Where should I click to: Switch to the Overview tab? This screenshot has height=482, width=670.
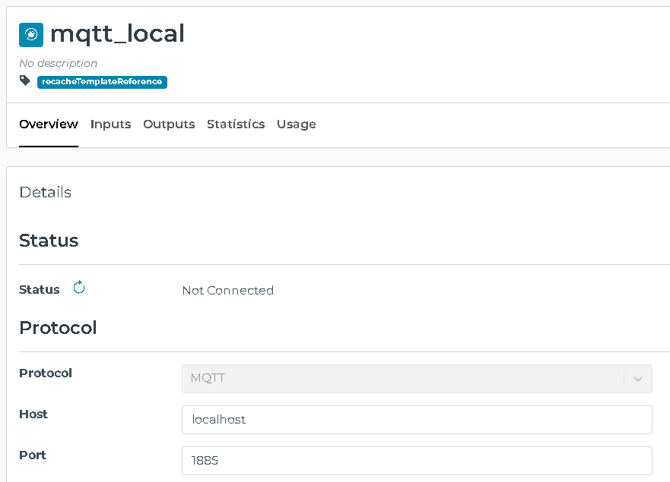click(x=49, y=124)
